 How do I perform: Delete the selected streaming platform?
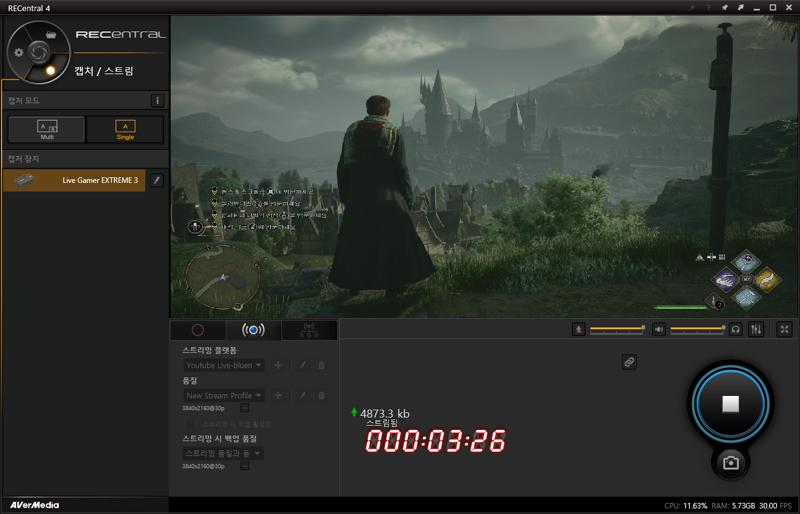tap(321, 365)
